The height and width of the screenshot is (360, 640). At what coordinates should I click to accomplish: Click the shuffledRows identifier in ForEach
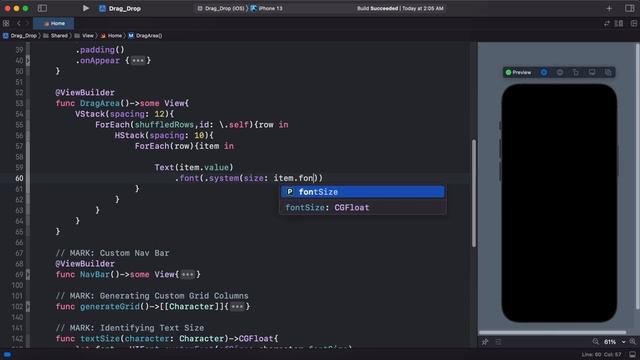[164, 124]
